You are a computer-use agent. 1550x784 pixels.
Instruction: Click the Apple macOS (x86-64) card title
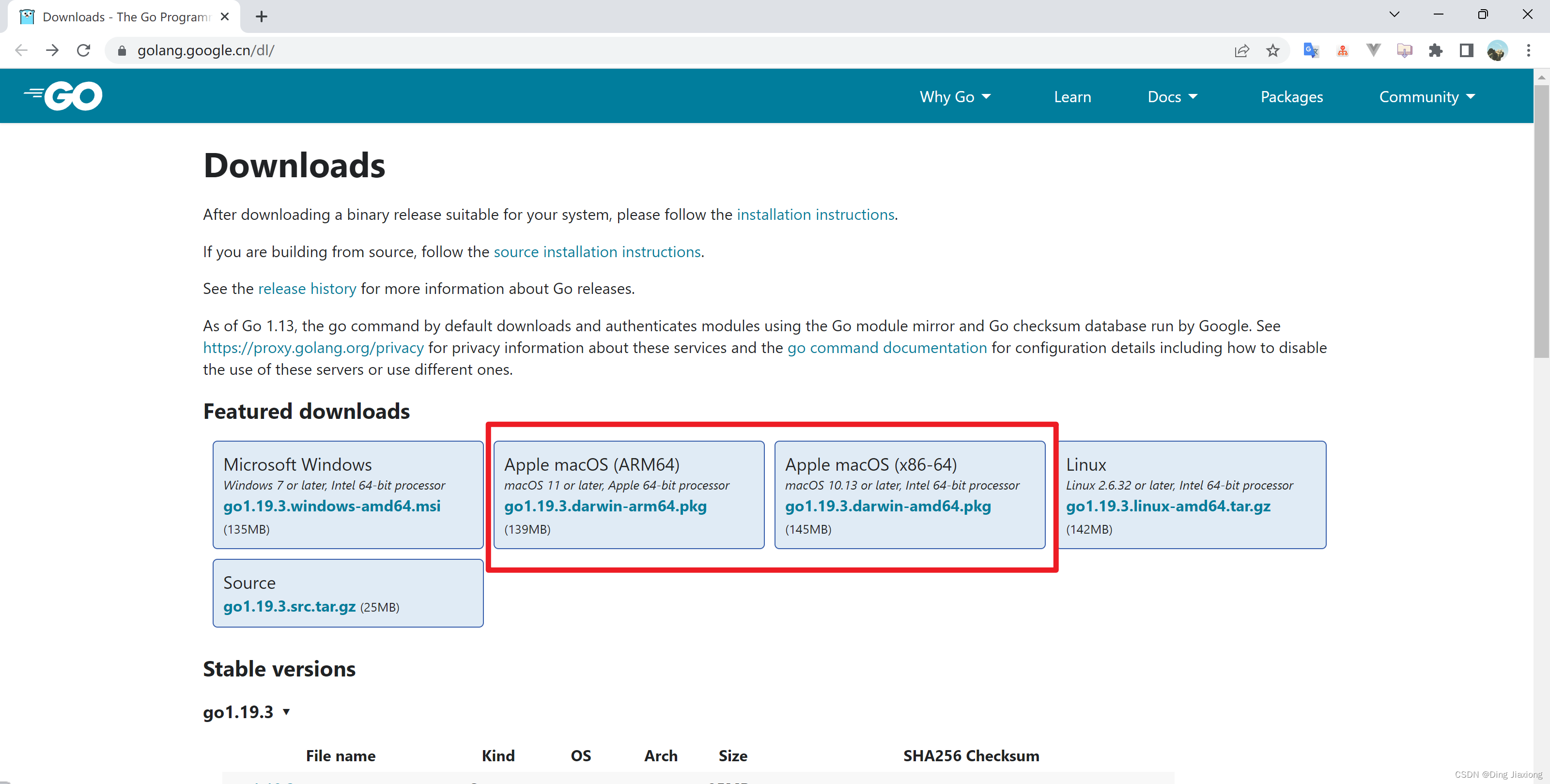pyautogui.click(x=871, y=464)
